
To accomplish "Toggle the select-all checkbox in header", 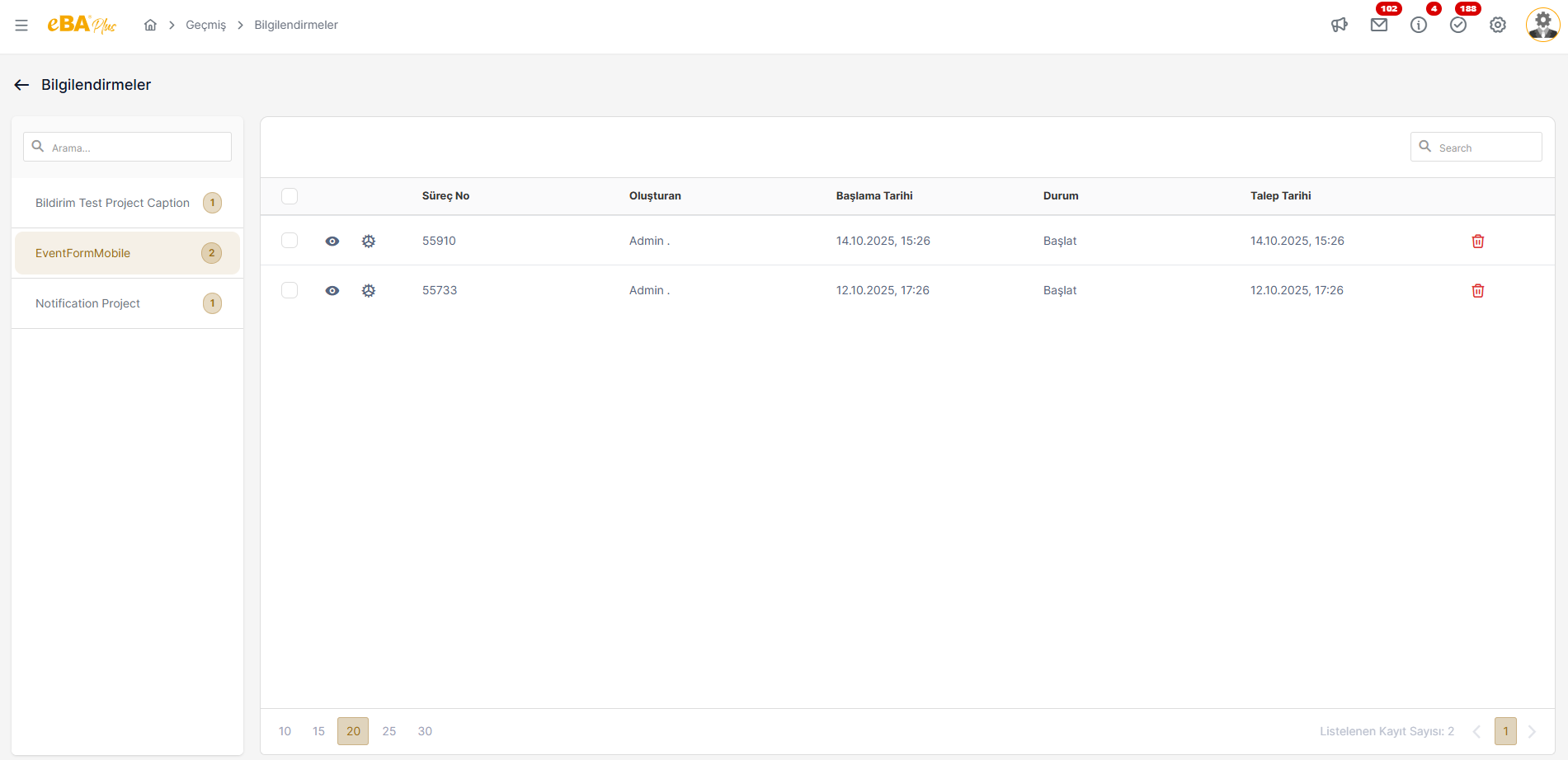I will pos(290,196).
